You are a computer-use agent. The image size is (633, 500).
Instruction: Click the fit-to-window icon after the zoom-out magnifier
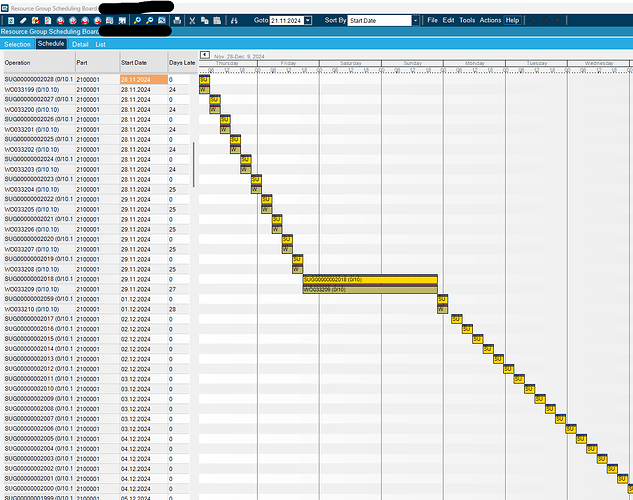click(x=162, y=21)
